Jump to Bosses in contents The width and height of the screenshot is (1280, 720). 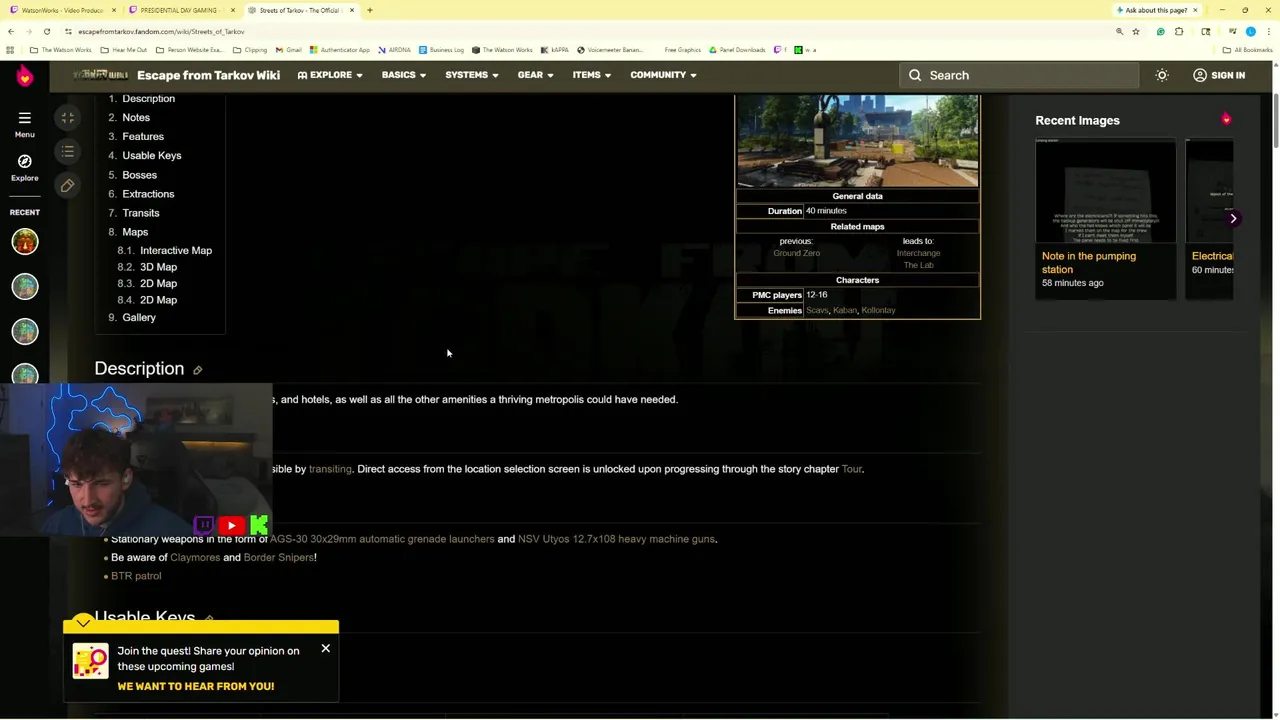point(139,175)
